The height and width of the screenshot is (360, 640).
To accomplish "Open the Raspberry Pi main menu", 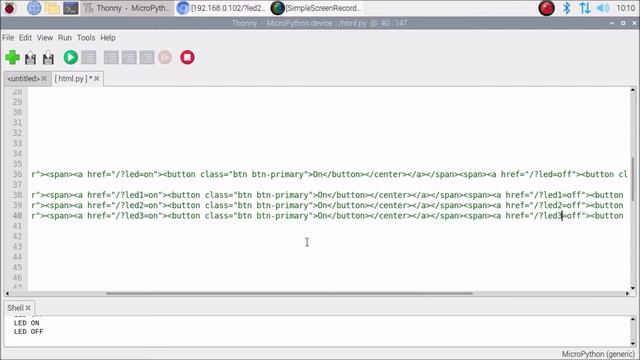I will 9,8.
